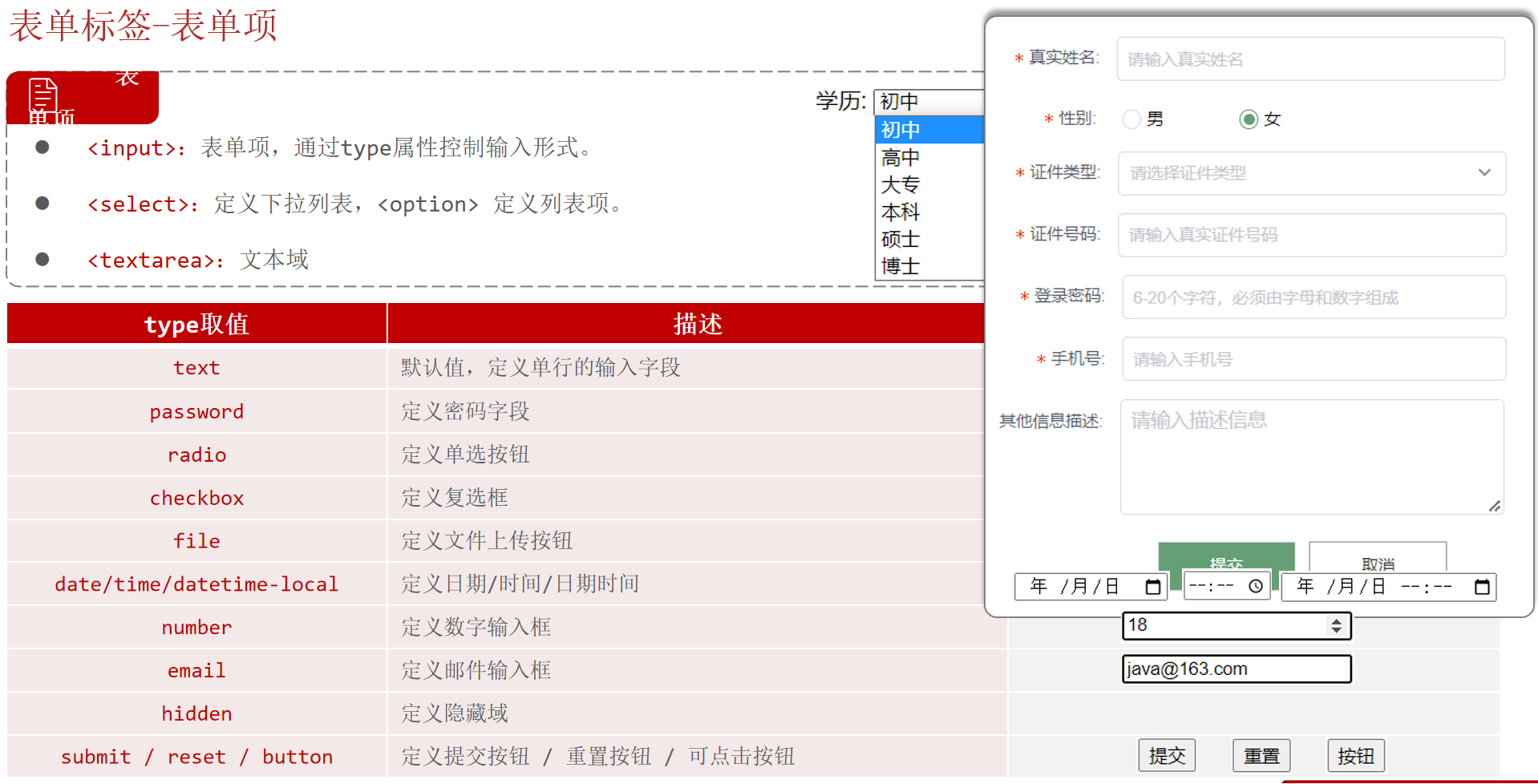Click the calendar icon in the datetime-local field

pyautogui.click(x=1482, y=587)
